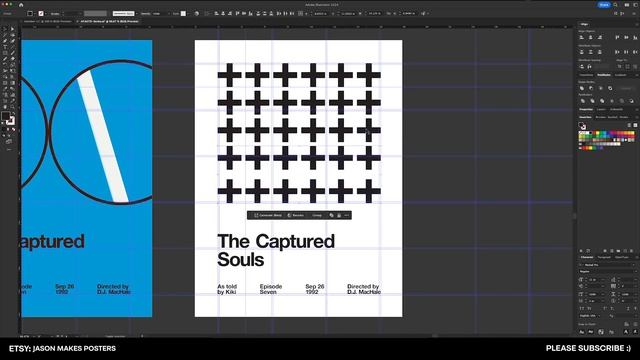The width and height of the screenshot is (640, 360).
Task: Select the Pen tool
Action: click(5, 41)
